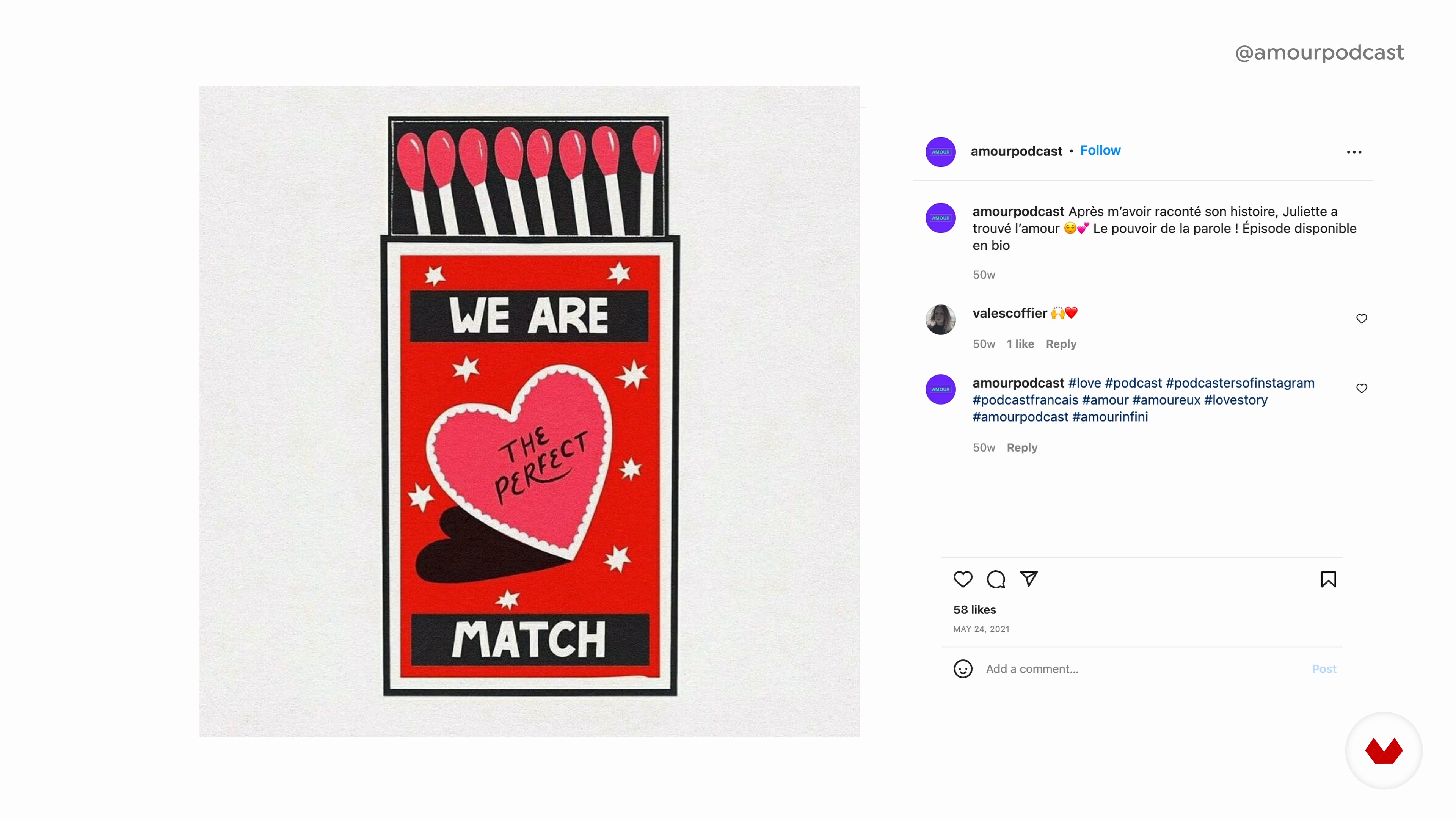Reply to valescoffier's comment
1456x819 pixels.
[1061, 344]
